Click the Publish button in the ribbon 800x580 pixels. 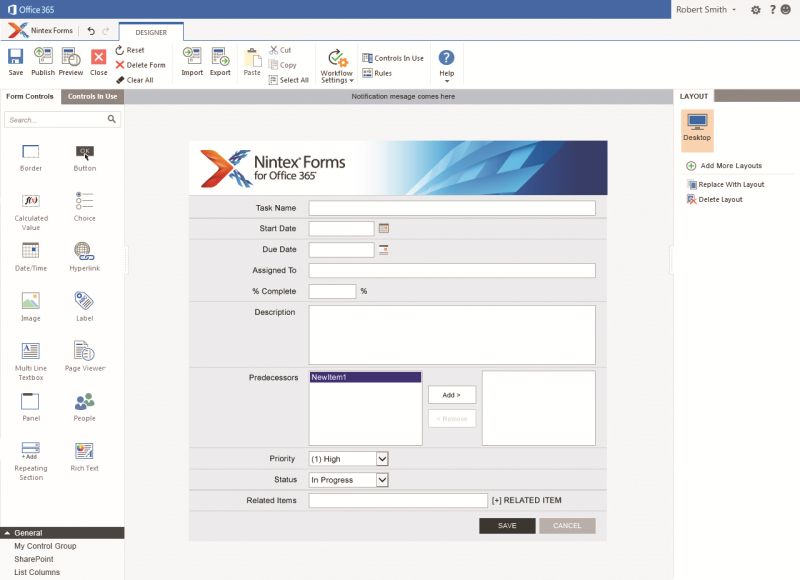(42, 62)
